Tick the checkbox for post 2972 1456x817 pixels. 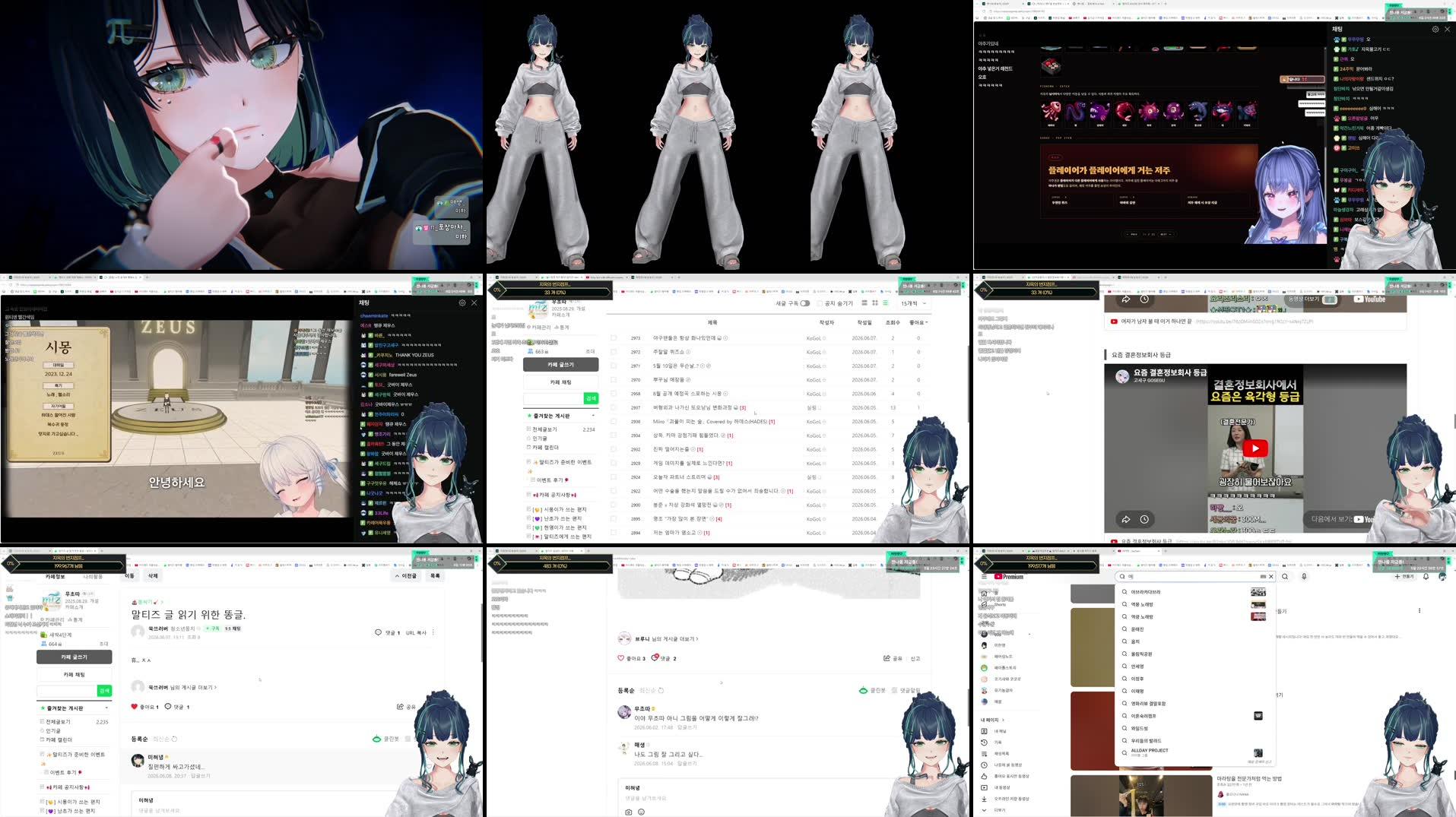(614, 352)
